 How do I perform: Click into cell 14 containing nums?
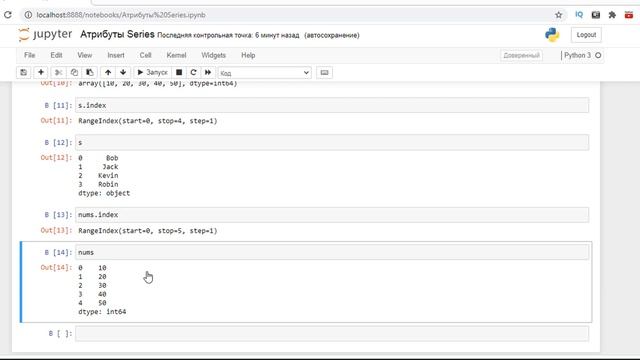coord(332,252)
